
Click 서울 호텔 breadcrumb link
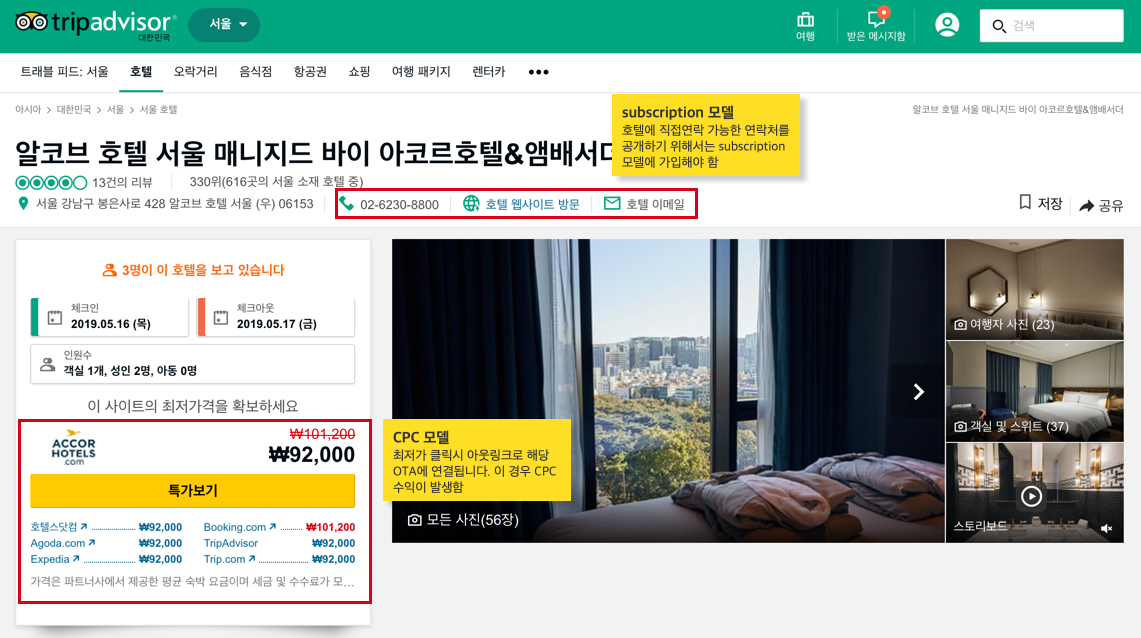pos(159,110)
